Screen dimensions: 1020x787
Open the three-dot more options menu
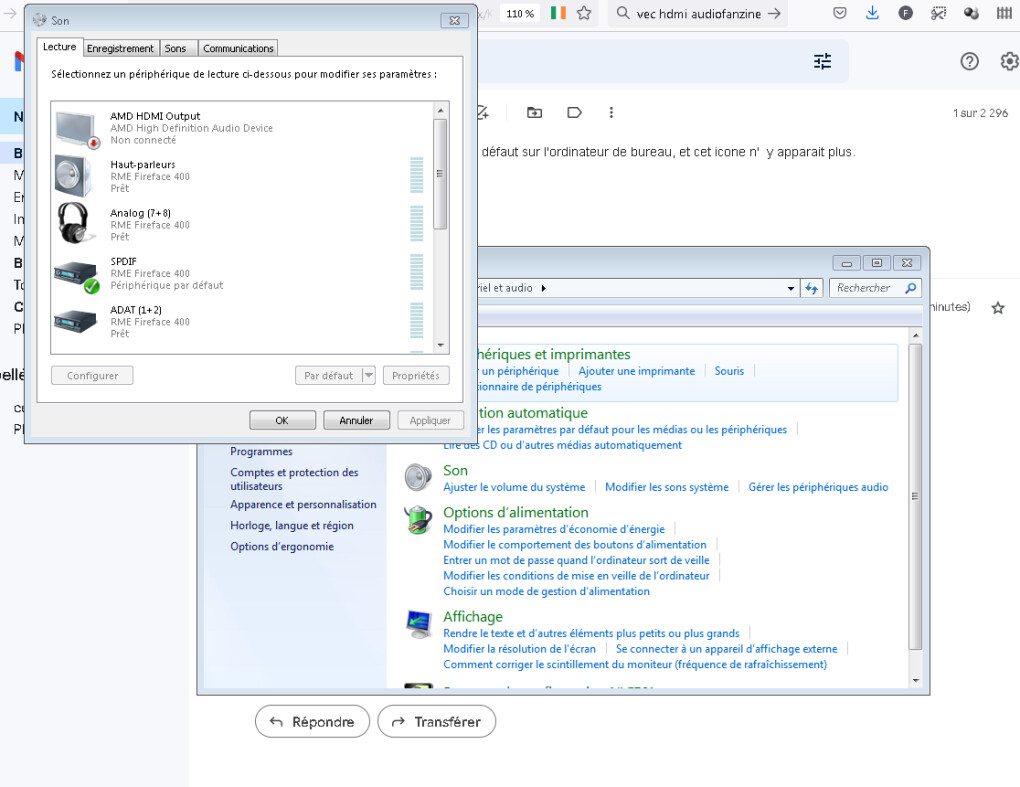(611, 113)
